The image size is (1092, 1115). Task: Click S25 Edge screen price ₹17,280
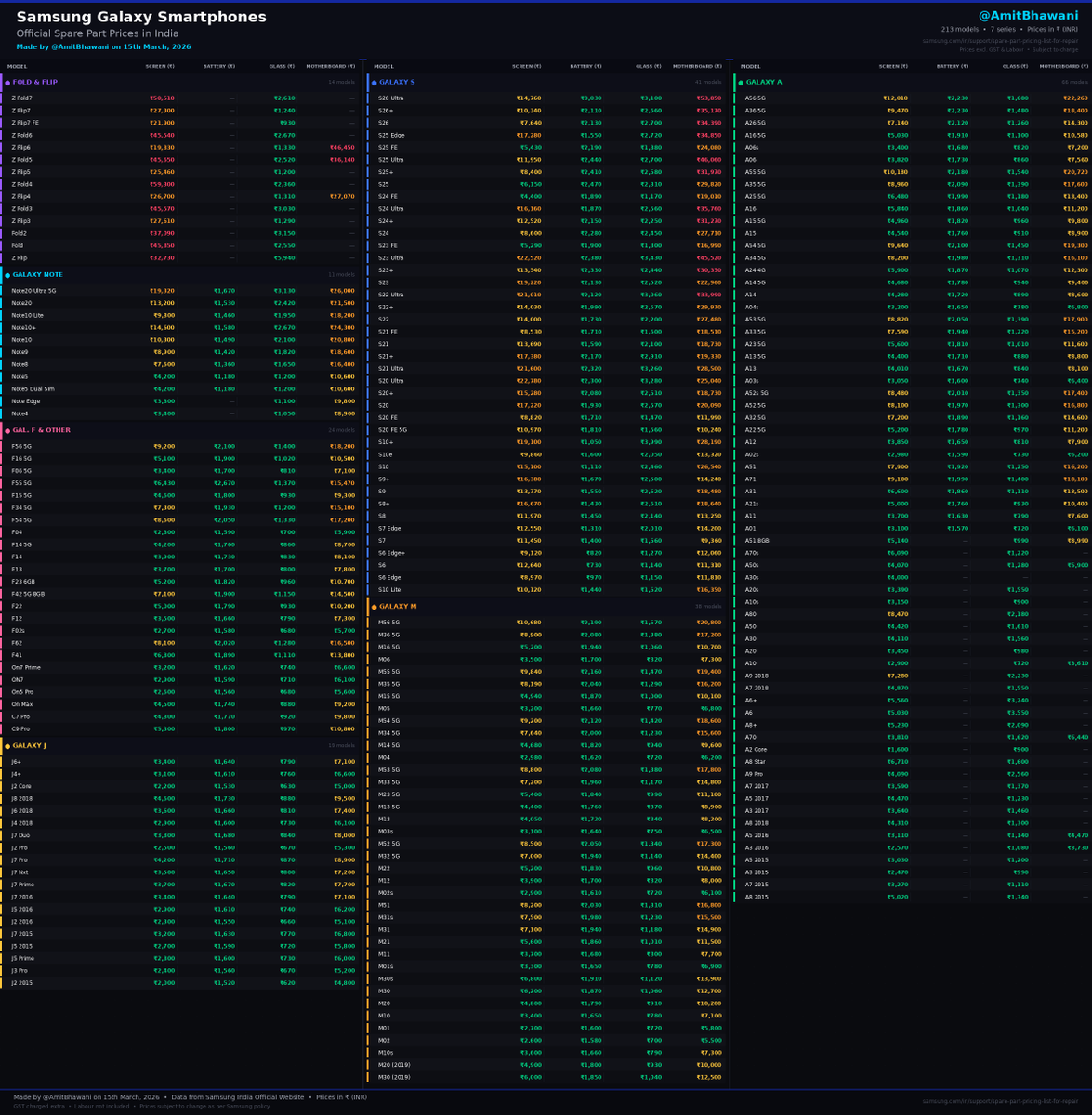[x=529, y=135]
